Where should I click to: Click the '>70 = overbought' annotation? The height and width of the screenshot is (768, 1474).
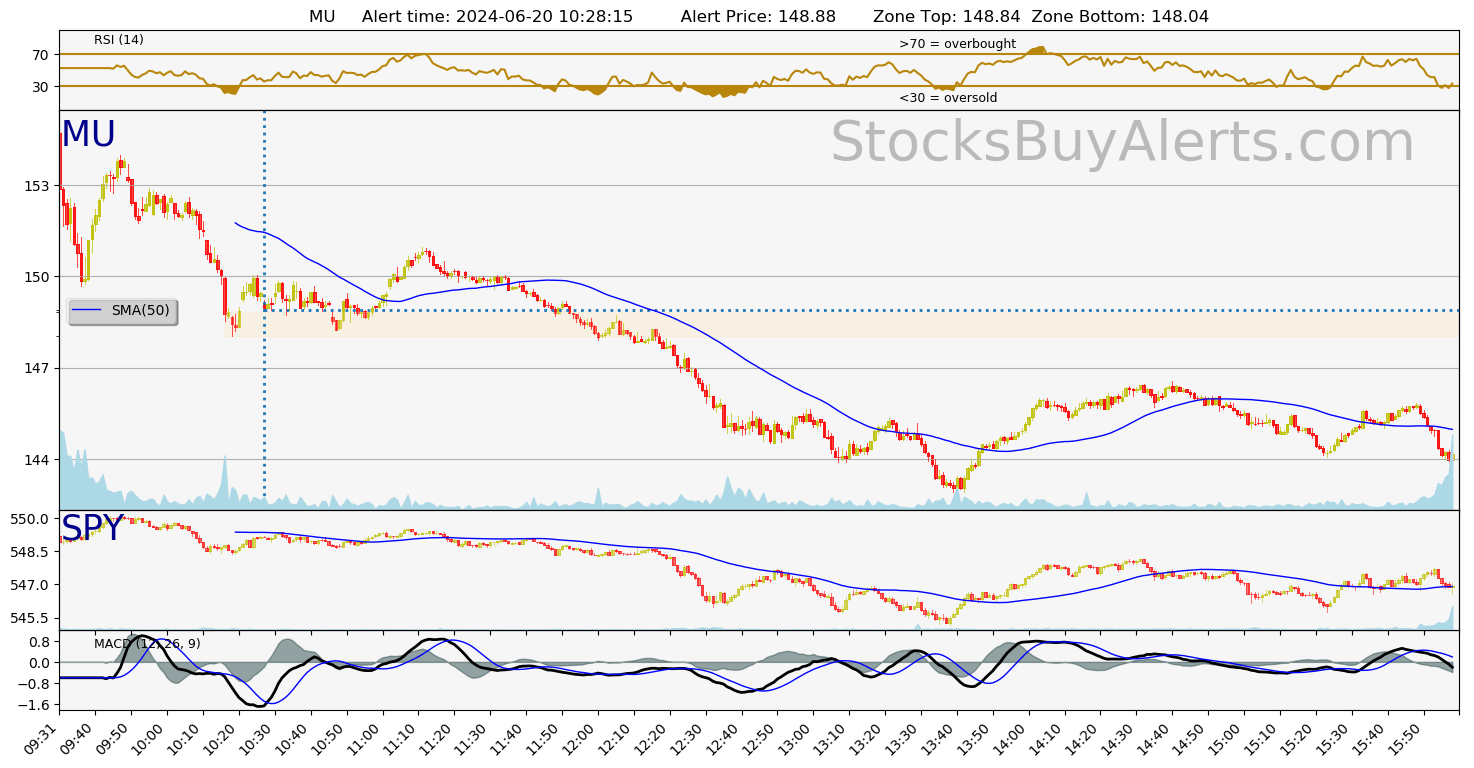957,44
